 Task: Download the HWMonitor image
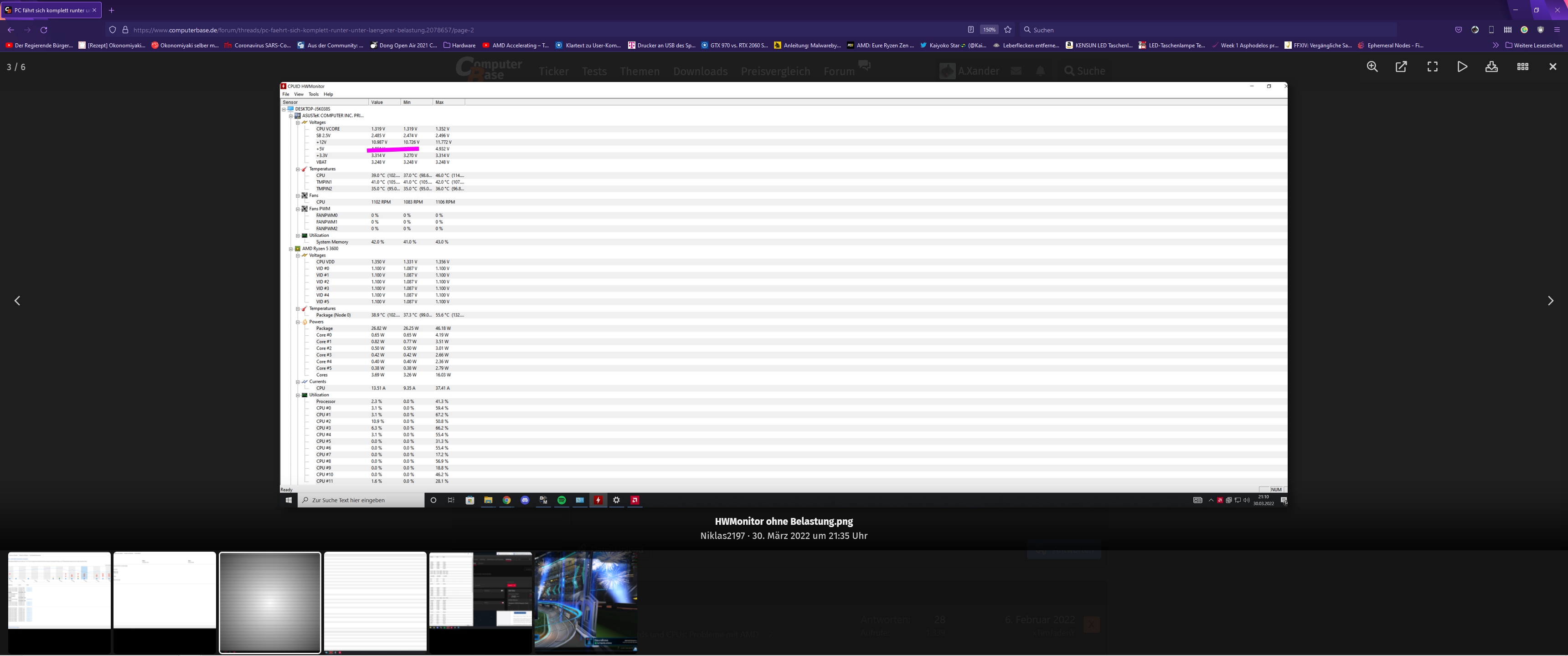[1491, 67]
